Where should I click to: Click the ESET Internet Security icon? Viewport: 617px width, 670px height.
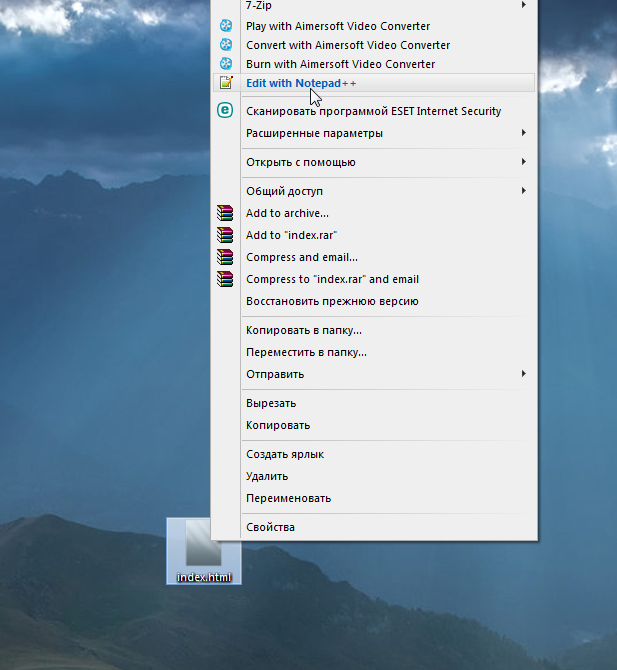click(x=225, y=110)
